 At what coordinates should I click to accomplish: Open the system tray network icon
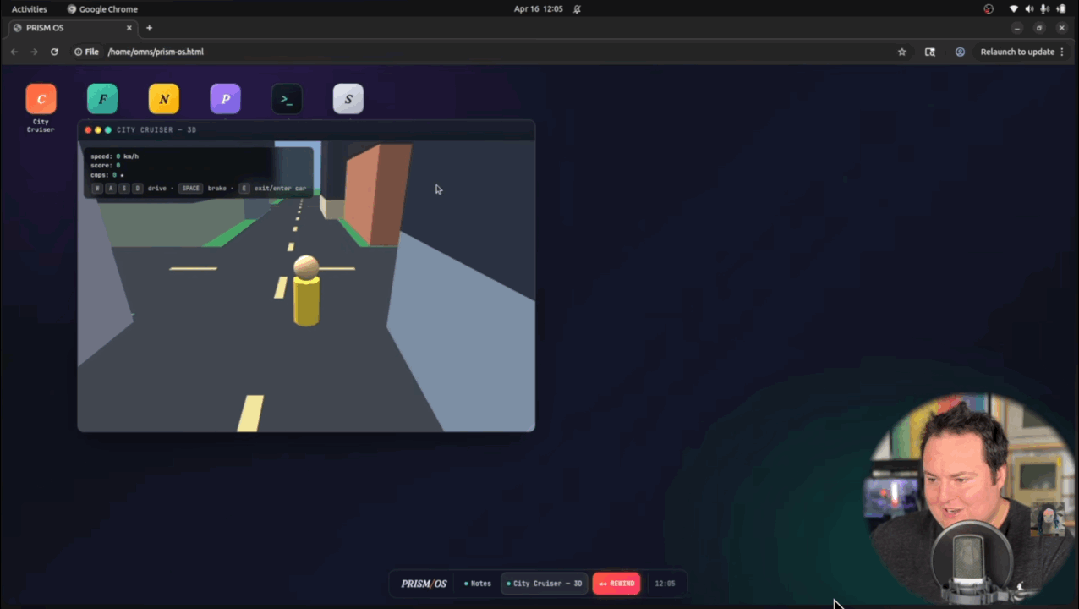pos(1013,9)
